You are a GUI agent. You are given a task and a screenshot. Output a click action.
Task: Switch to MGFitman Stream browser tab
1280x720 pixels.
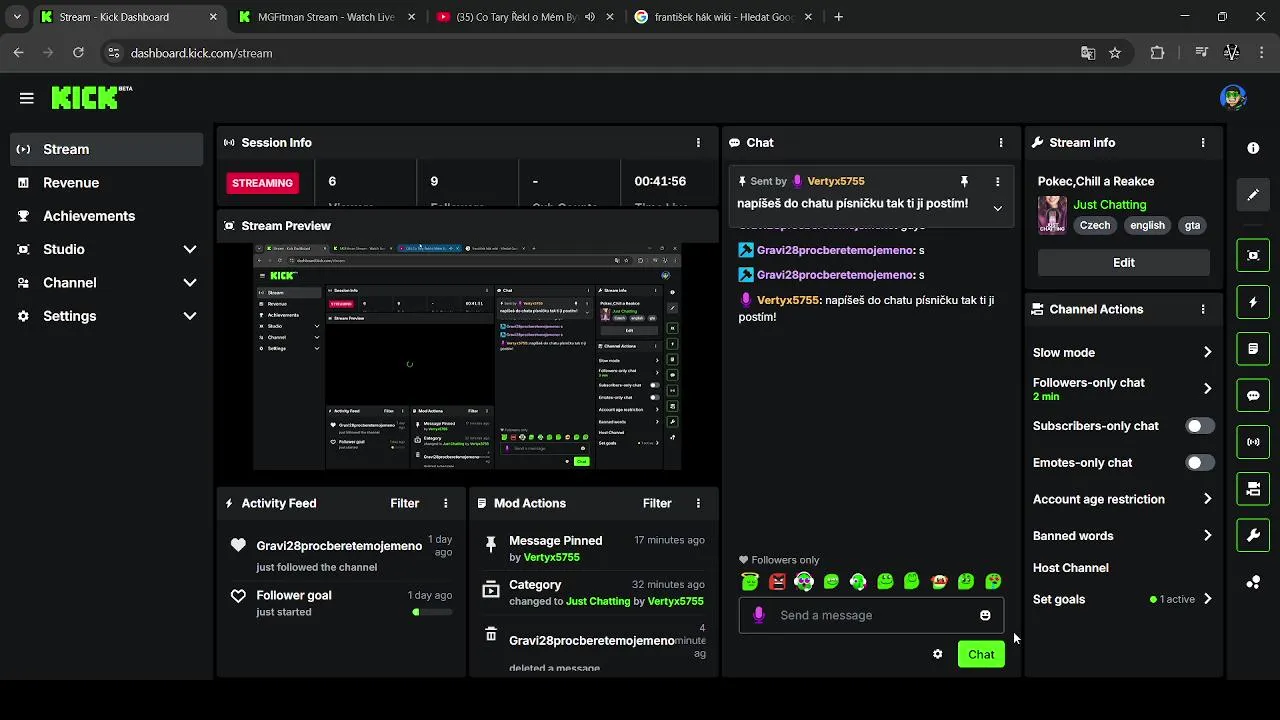327,17
